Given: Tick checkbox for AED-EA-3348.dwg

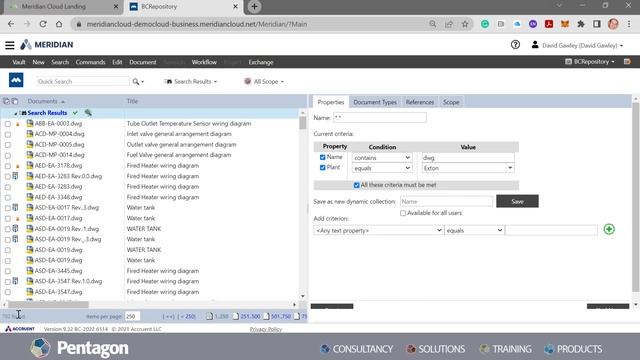Looking at the screenshot, I should click(x=8, y=198).
